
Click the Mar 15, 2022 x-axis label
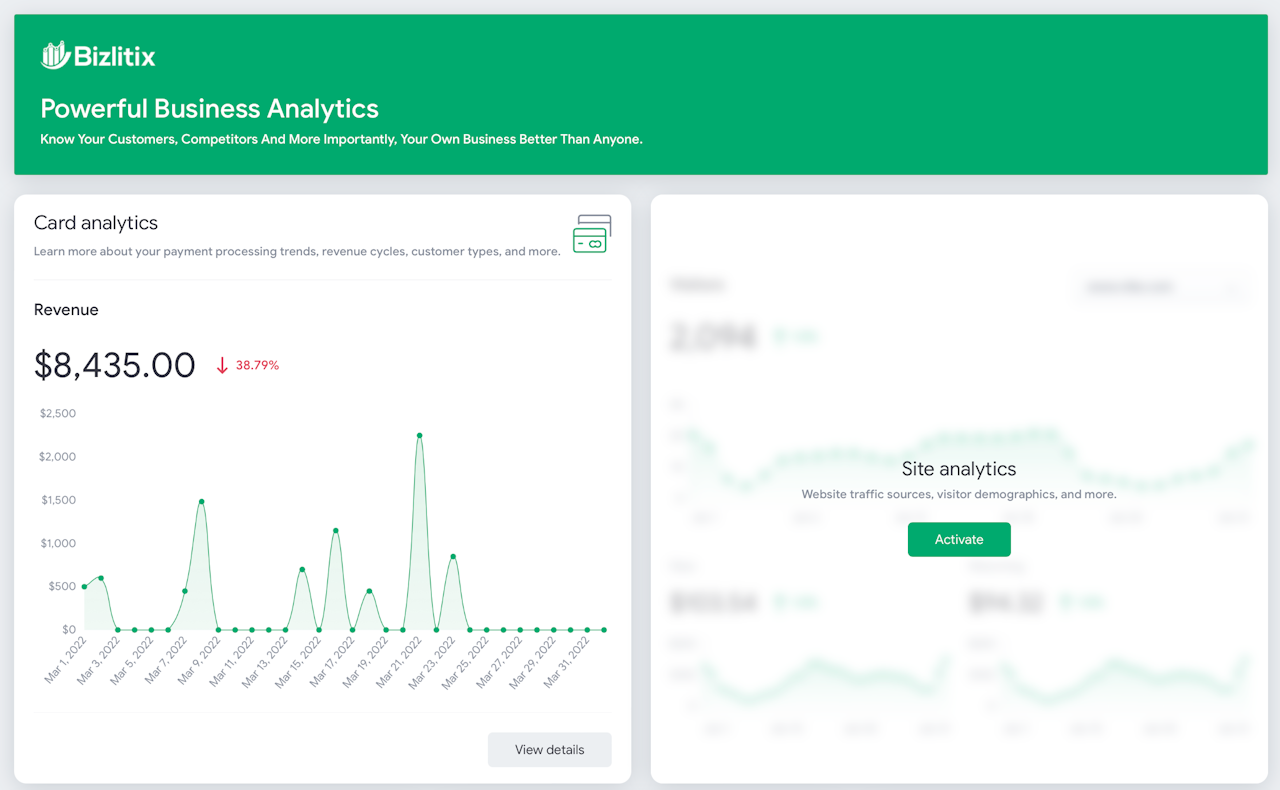point(297,660)
